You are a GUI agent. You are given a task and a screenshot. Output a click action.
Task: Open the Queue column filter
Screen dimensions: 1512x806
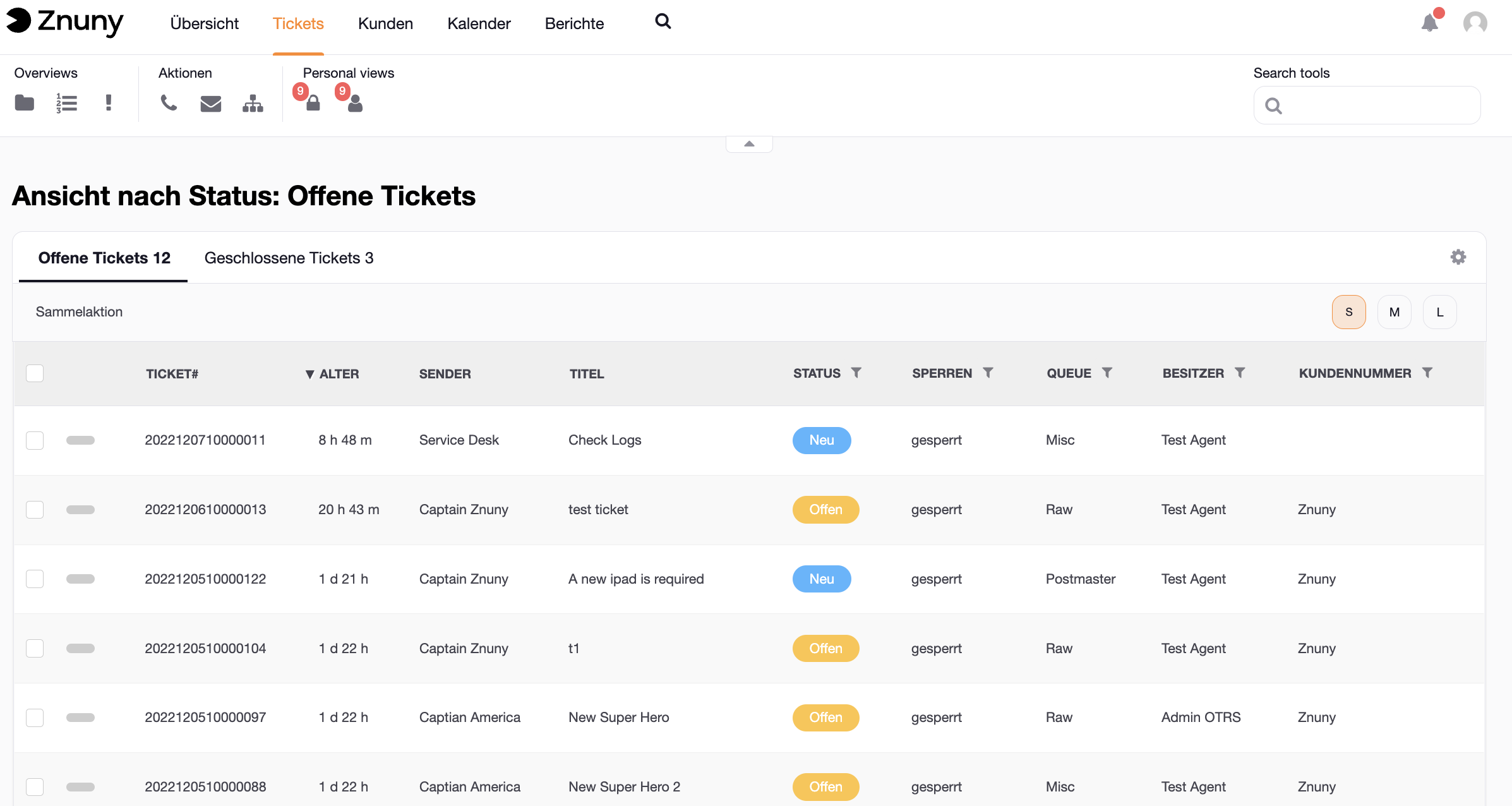coord(1107,373)
